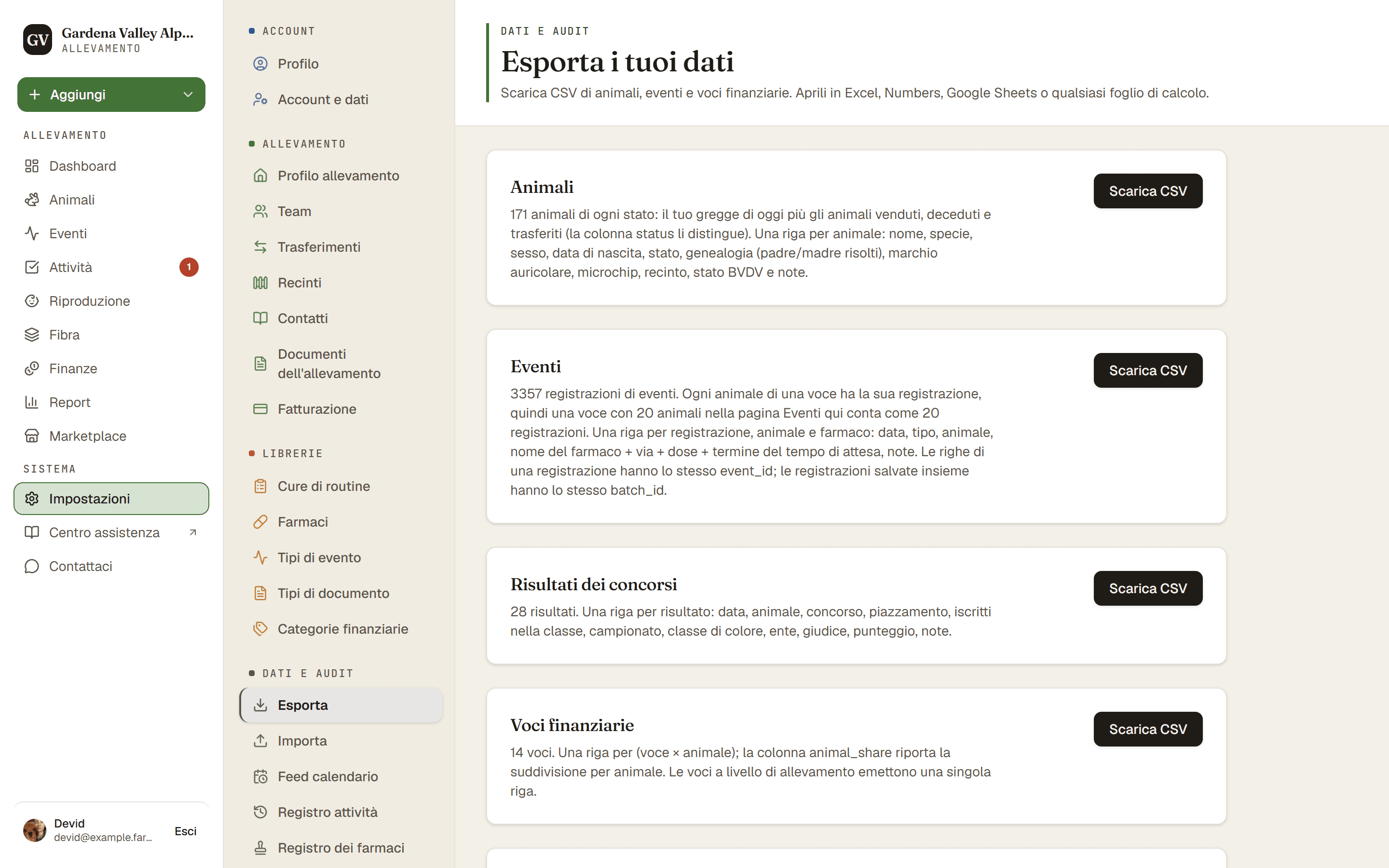
Task: Click the Recinti fence icon
Action: pos(260,283)
